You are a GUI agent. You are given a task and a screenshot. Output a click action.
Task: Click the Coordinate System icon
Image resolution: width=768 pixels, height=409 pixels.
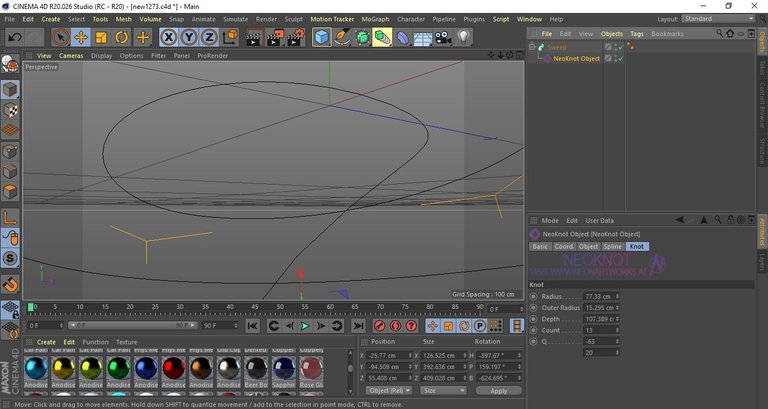(x=230, y=37)
